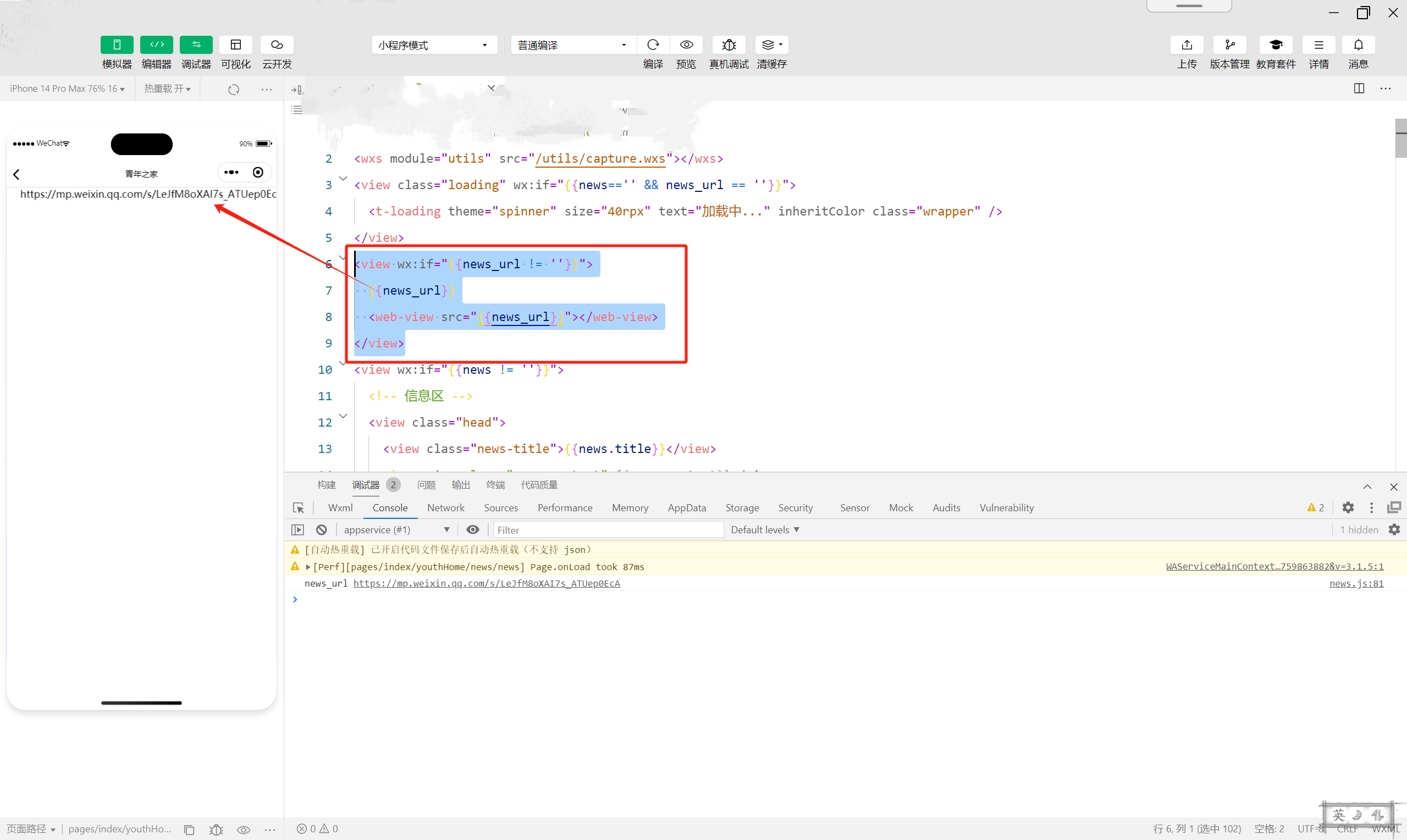Toggle the 编辑器 editor panel
Image resolution: width=1407 pixels, height=840 pixels.
coord(156,45)
